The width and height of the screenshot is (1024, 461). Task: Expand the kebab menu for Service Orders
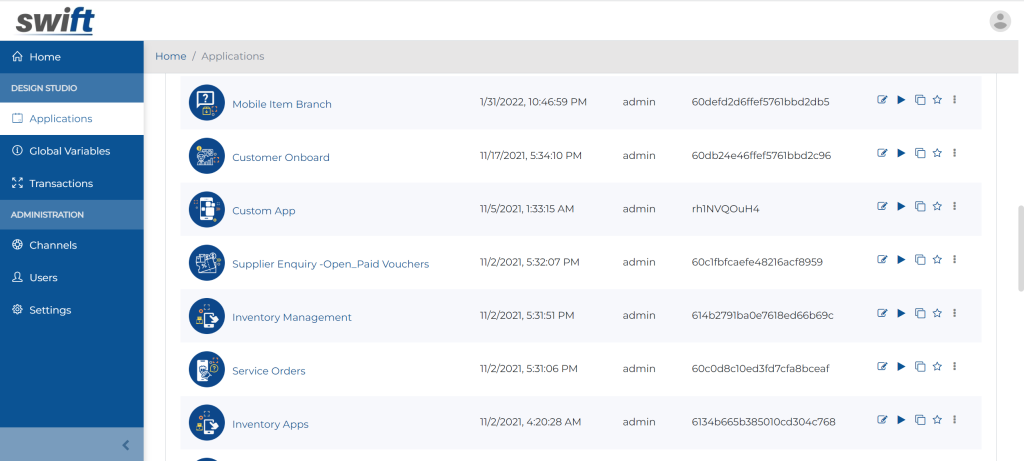pyautogui.click(x=955, y=367)
